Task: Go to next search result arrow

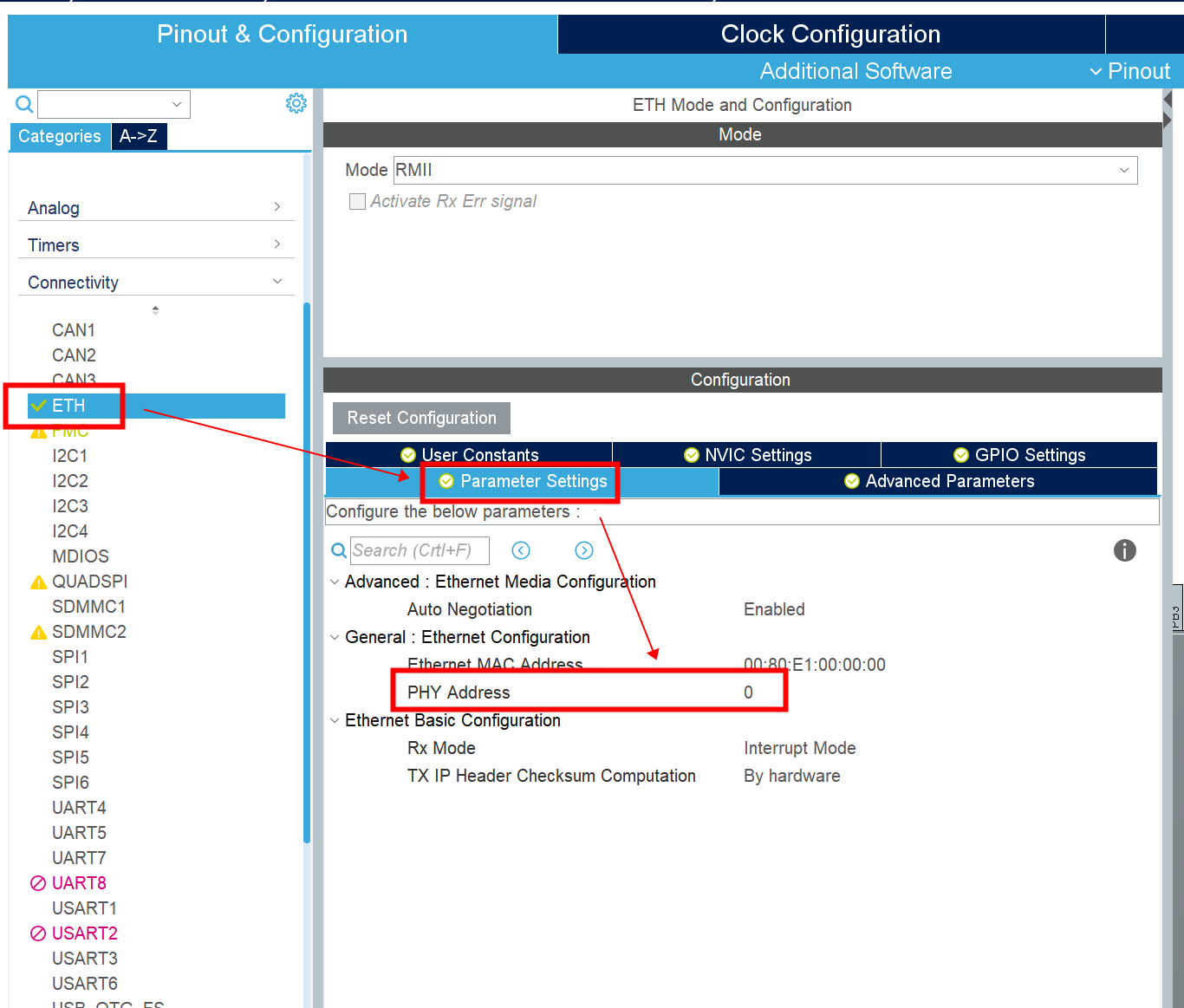Action: pos(584,550)
